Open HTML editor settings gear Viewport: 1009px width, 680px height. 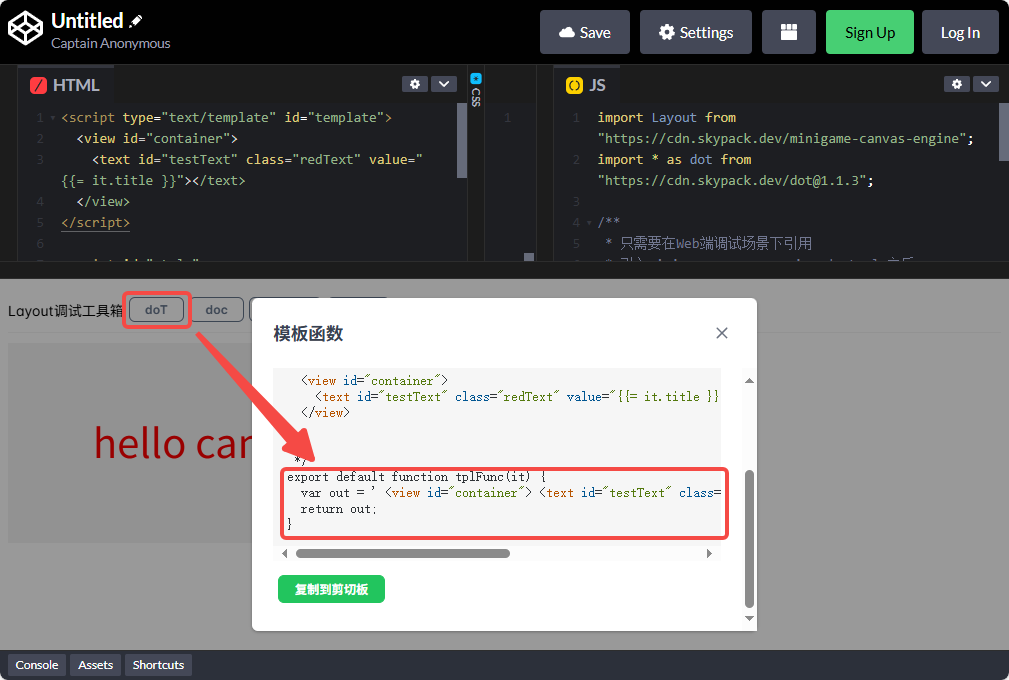[414, 84]
